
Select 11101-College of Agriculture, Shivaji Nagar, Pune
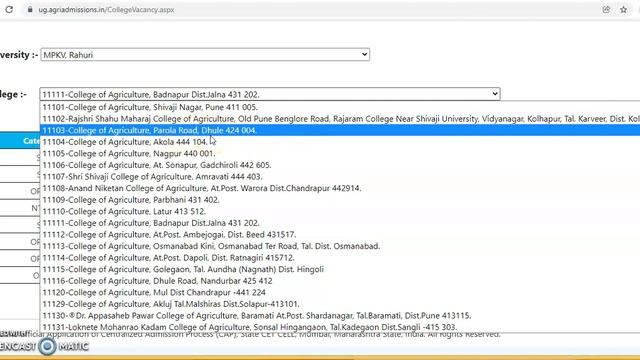(340, 107)
